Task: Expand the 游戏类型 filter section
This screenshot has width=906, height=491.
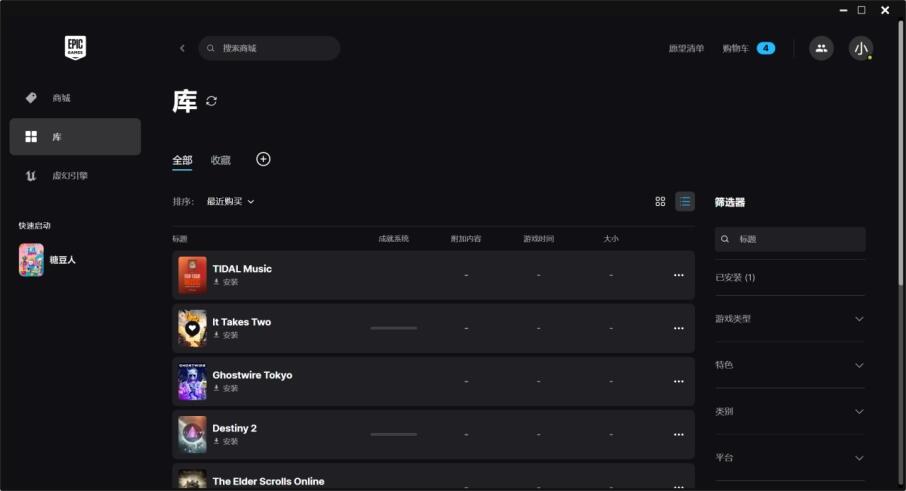Action: tap(790, 319)
